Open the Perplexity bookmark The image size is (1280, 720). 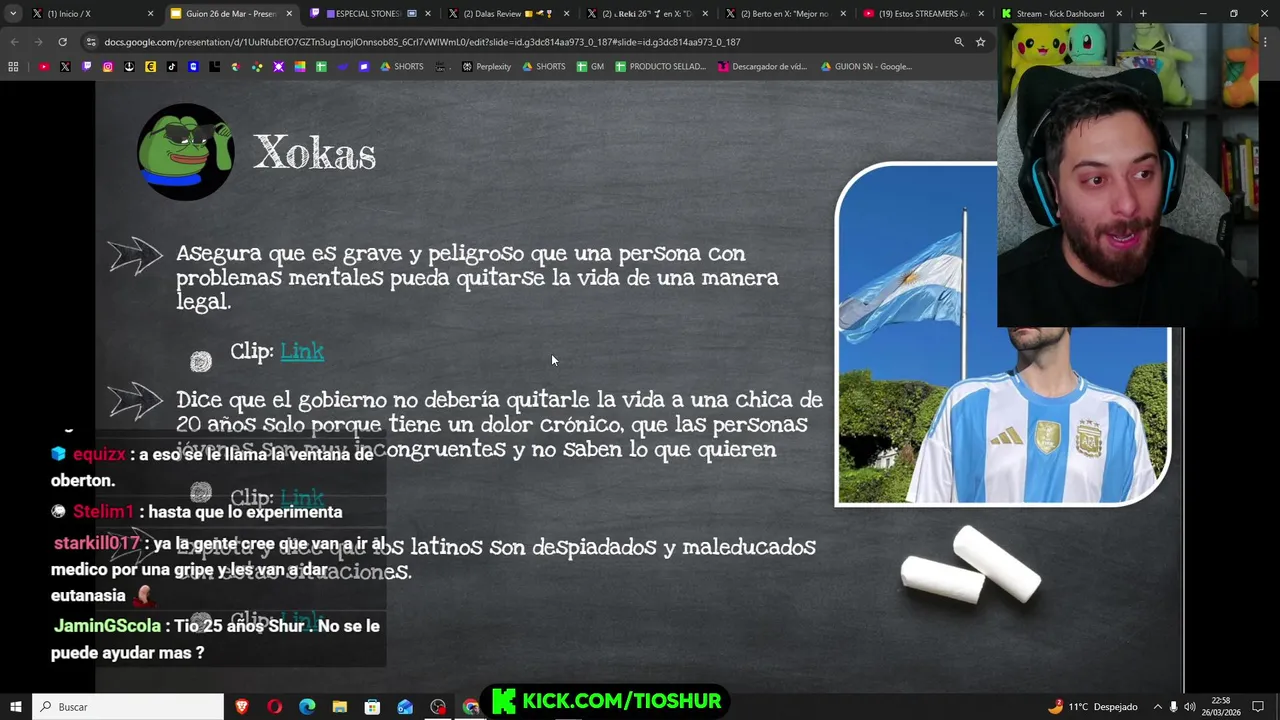tap(487, 67)
